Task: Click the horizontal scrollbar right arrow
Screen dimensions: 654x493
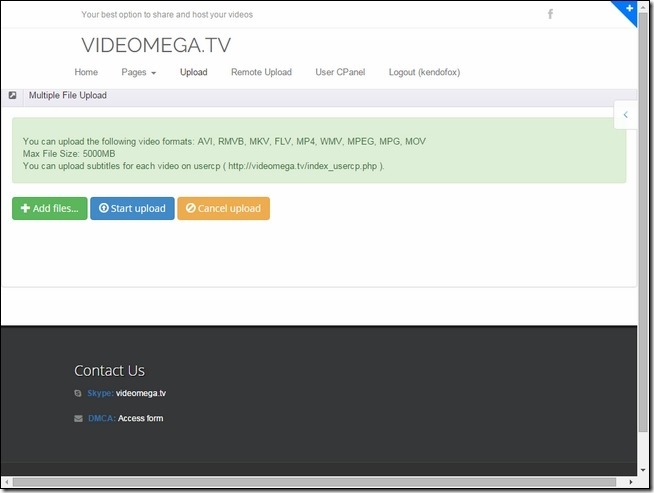Action: coord(631,482)
